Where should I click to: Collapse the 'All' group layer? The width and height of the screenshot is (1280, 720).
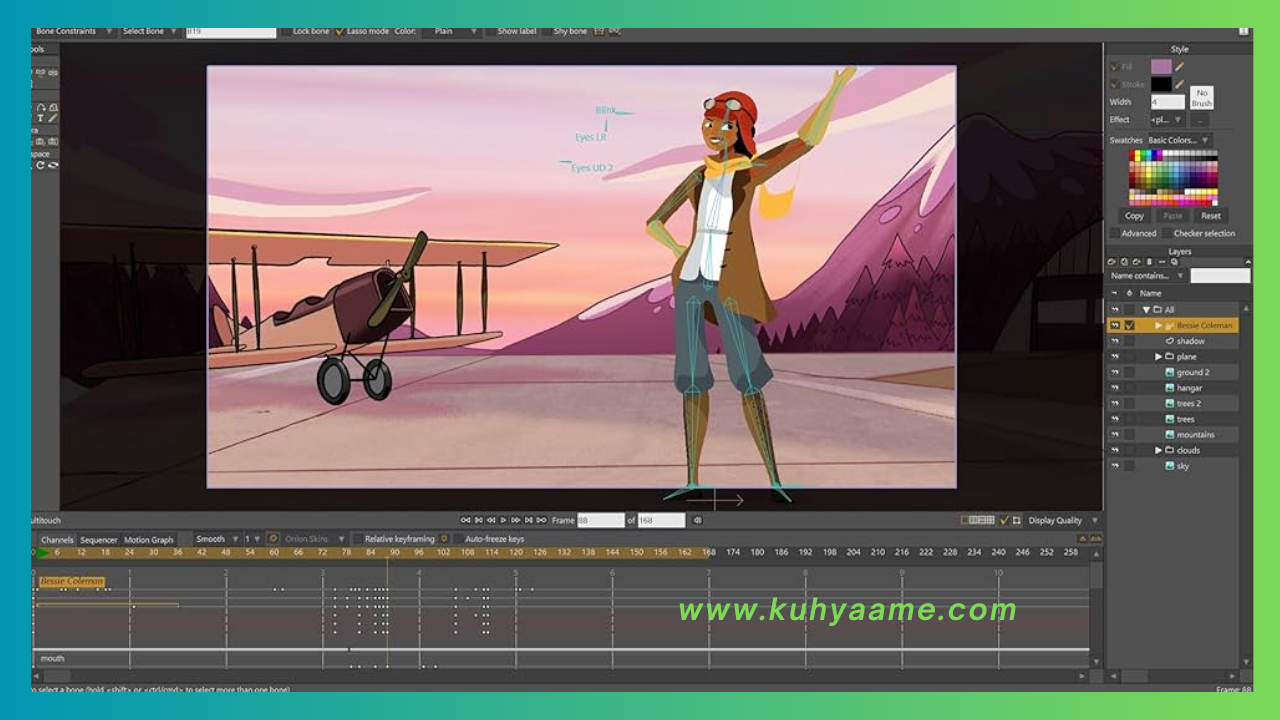(1146, 310)
